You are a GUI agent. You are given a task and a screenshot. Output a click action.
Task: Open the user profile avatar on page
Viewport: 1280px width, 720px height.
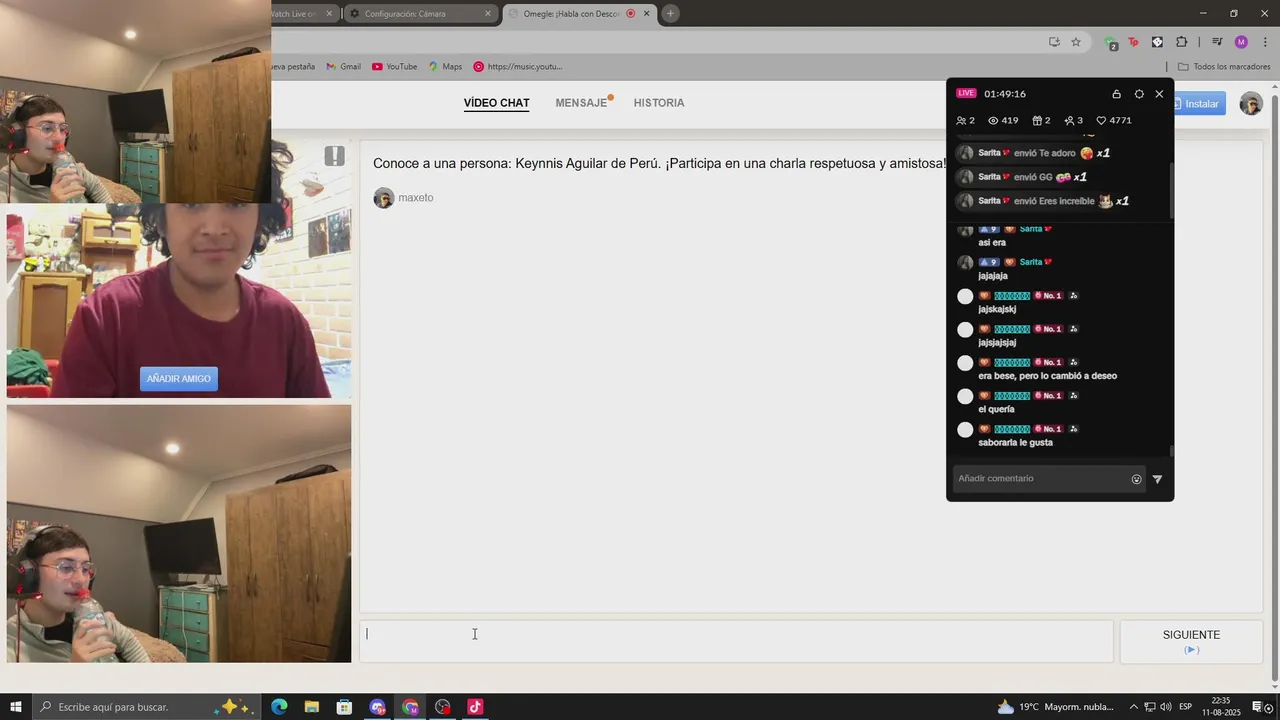(1251, 104)
